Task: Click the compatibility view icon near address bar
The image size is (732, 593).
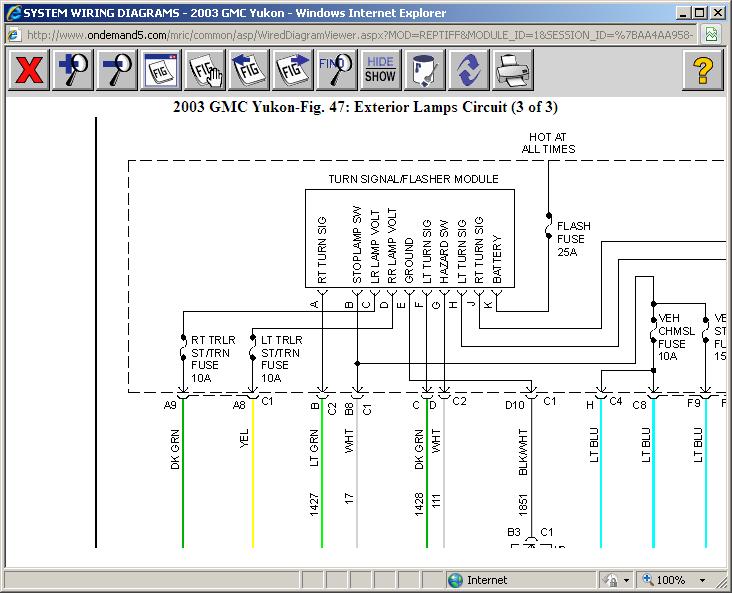Action: click(711, 35)
